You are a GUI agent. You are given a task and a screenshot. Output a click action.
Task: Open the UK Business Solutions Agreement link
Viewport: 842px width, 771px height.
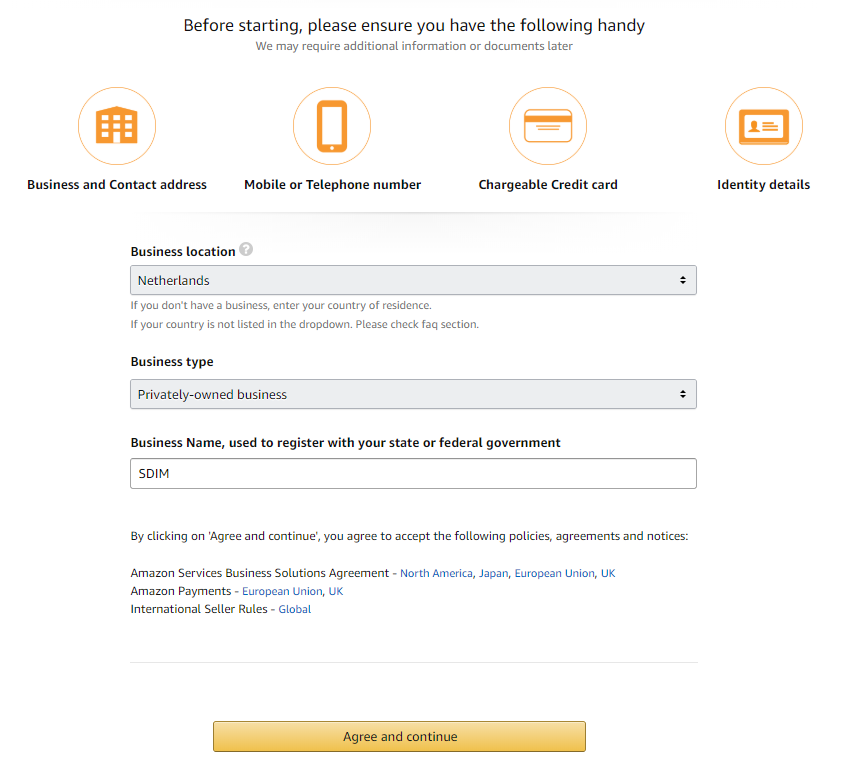pos(608,573)
